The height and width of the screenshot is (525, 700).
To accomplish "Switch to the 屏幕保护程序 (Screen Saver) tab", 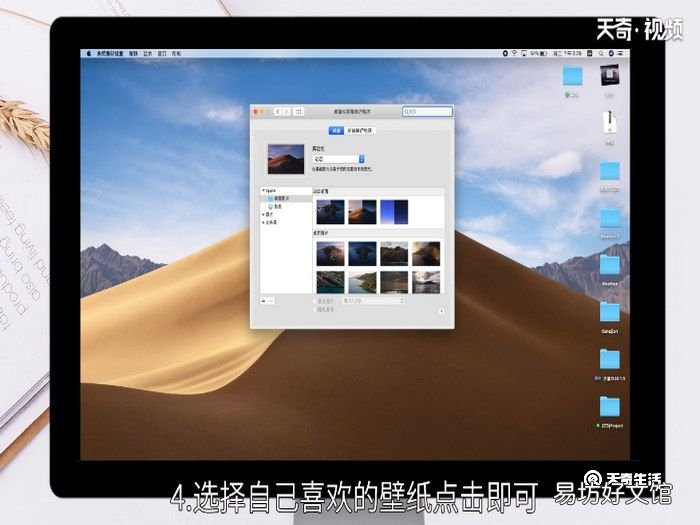I will coord(360,130).
